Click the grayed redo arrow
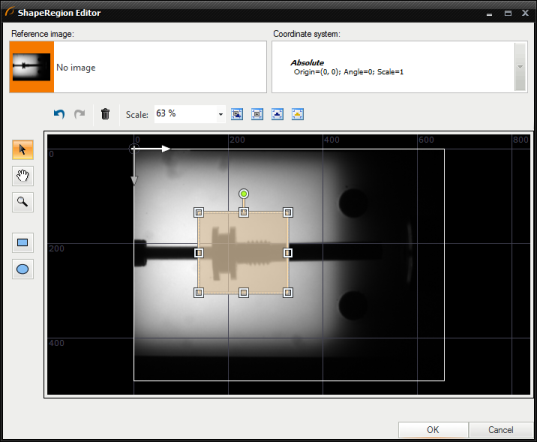537x442 pixels. click(x=79, y=114)
